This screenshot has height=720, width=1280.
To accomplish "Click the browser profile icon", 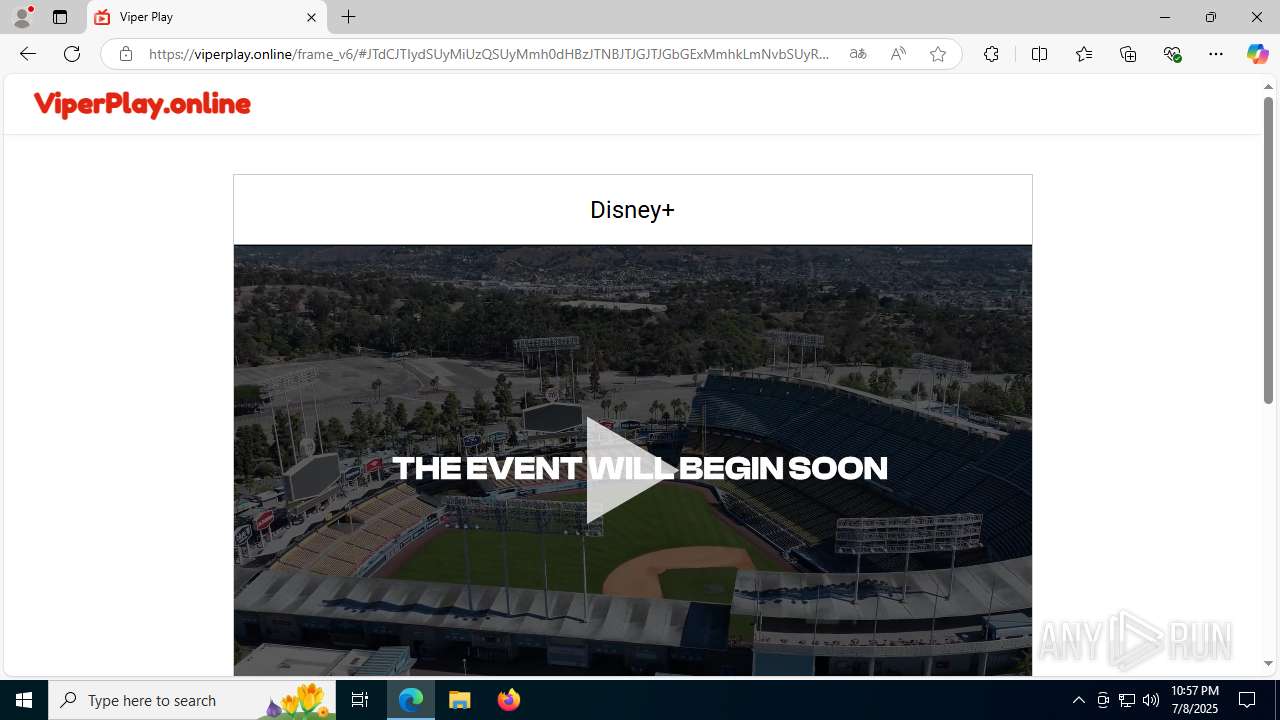I will [x=22, y=17].
